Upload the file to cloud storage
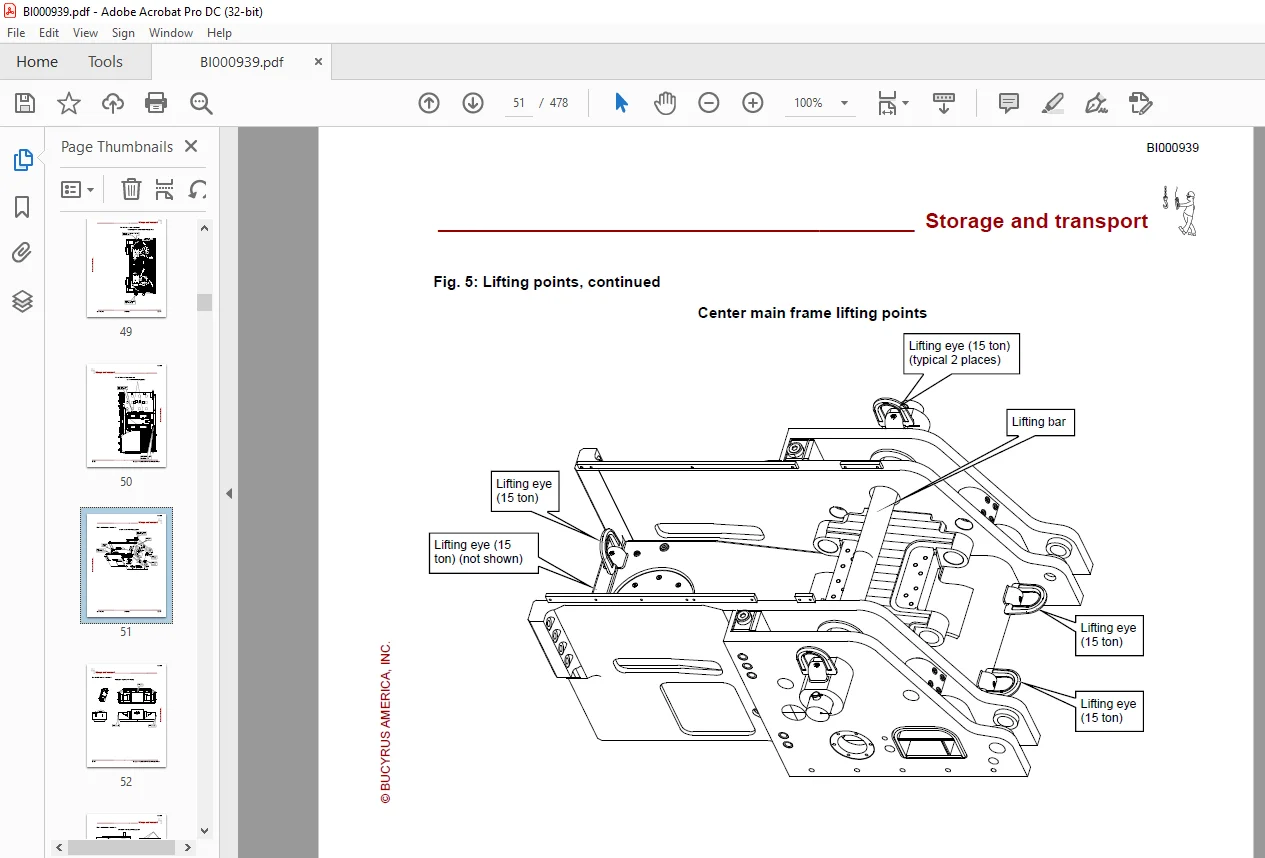The image size is (1265, 858). 113,103
